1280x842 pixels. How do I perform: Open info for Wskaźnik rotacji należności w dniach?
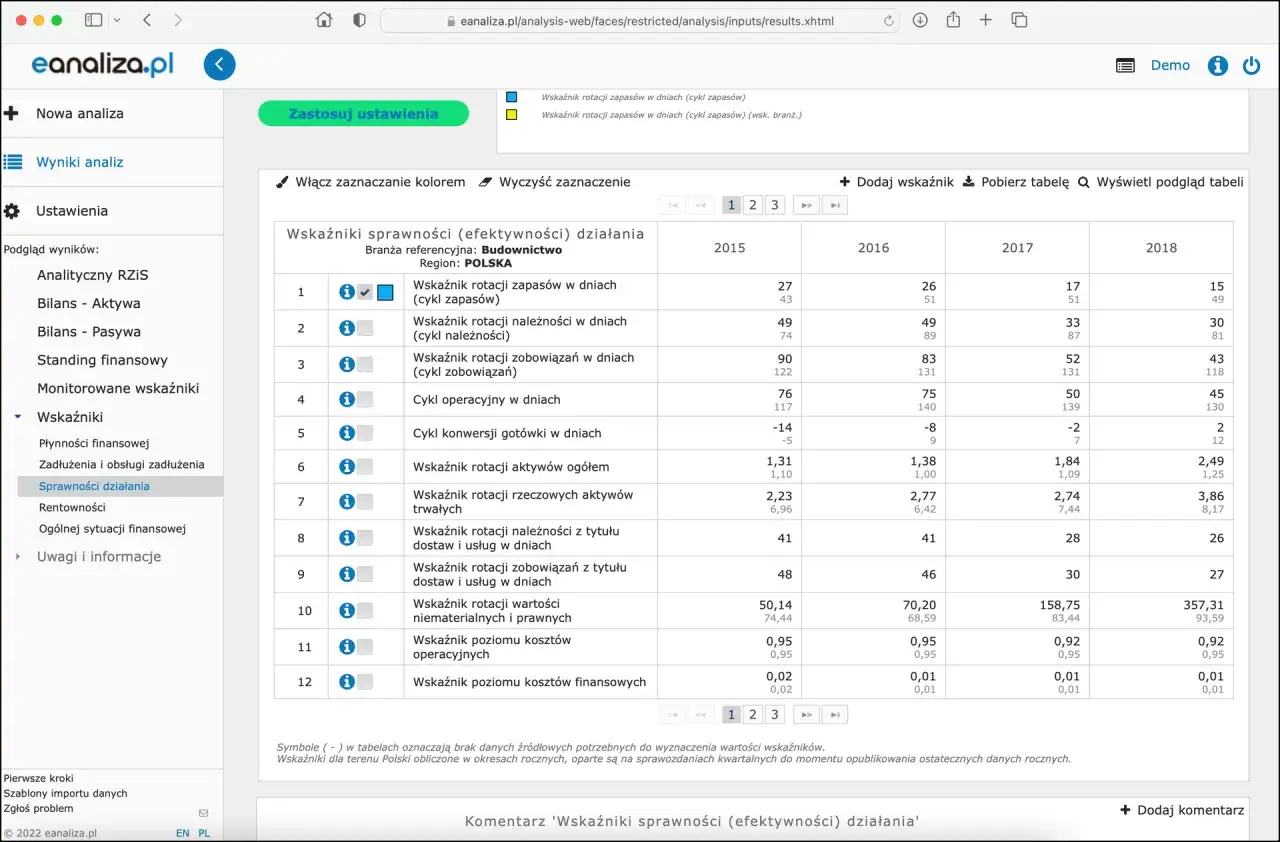click(x=347, y=328)
